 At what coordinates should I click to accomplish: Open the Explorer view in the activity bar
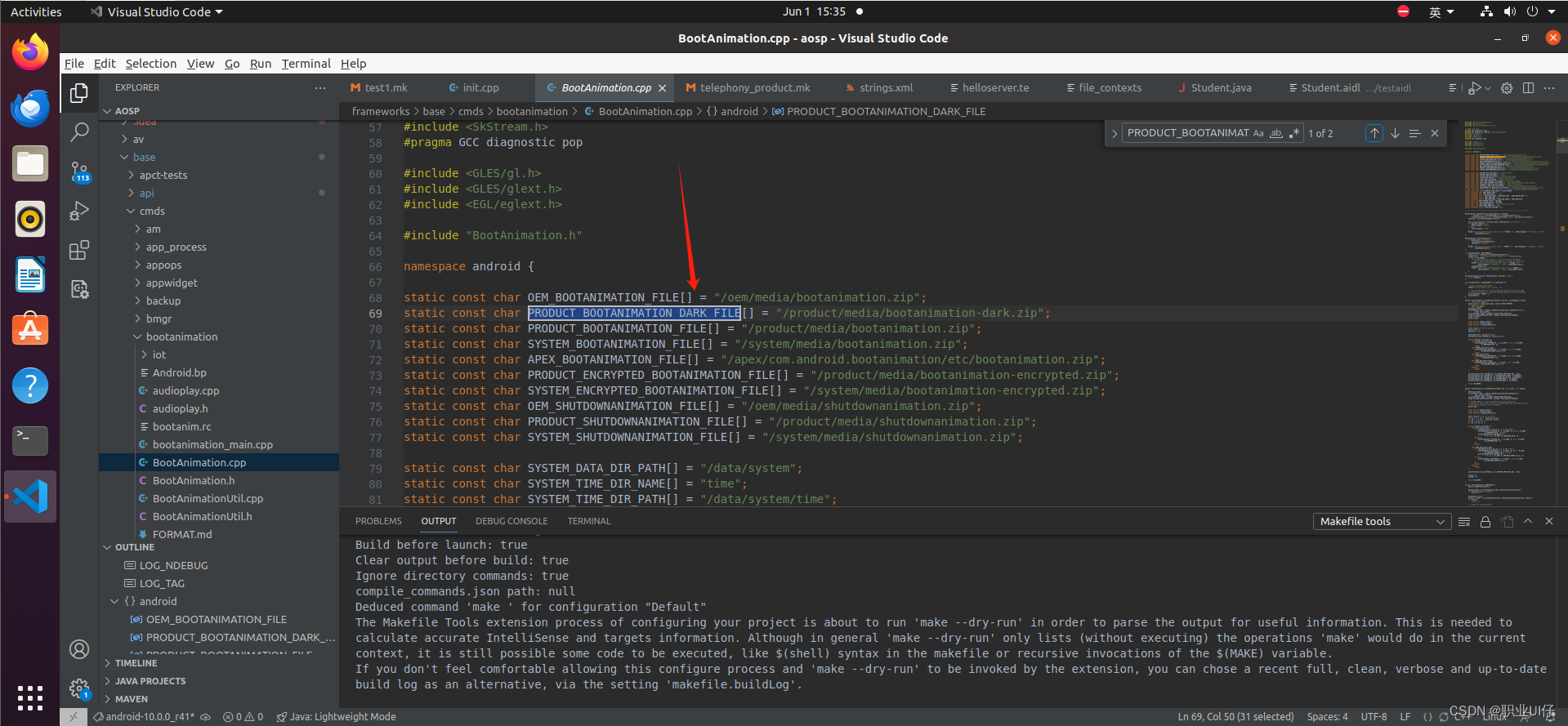click(x=79, y=93)
